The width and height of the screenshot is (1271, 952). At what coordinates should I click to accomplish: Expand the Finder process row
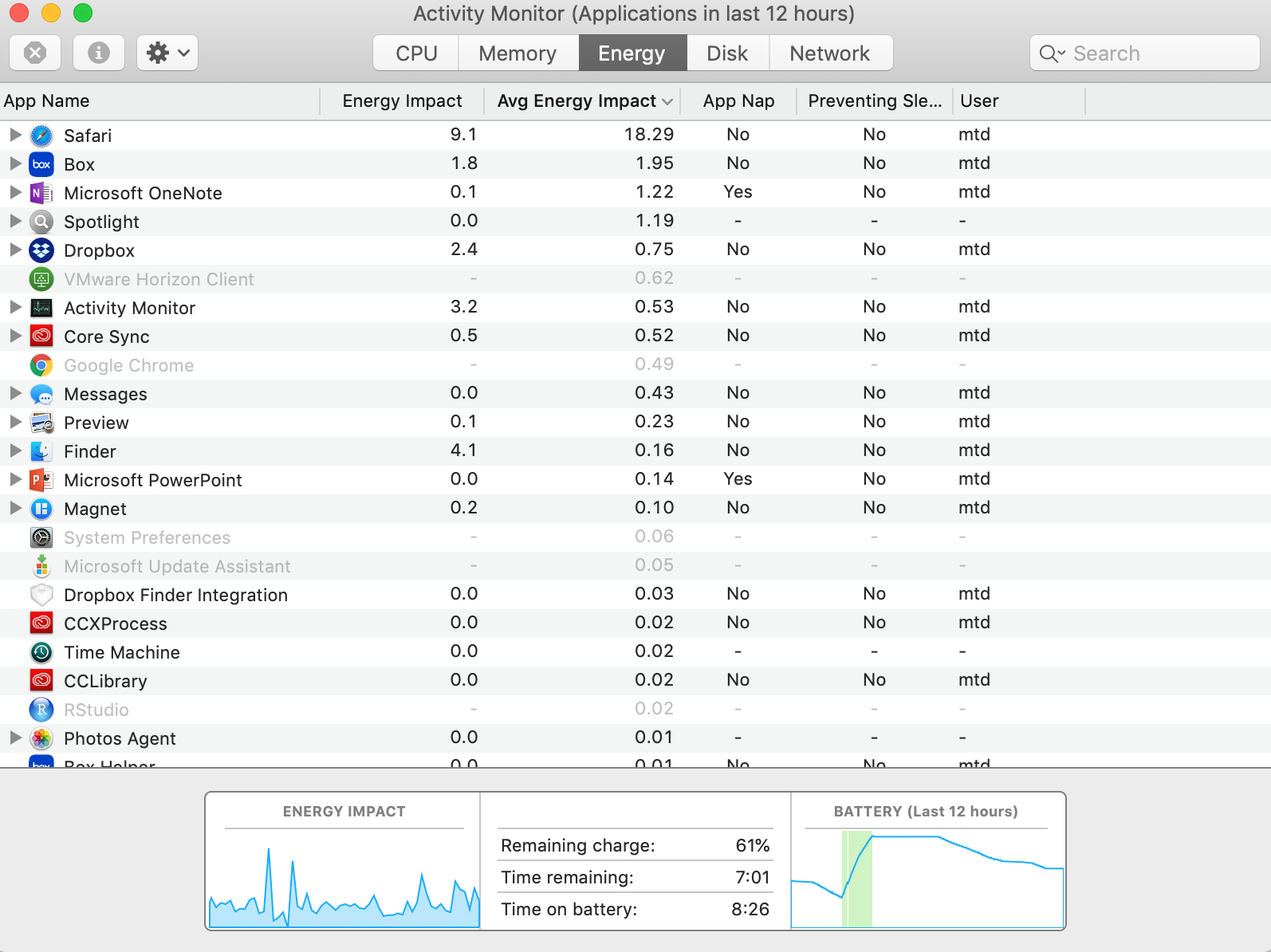[15, 450]
